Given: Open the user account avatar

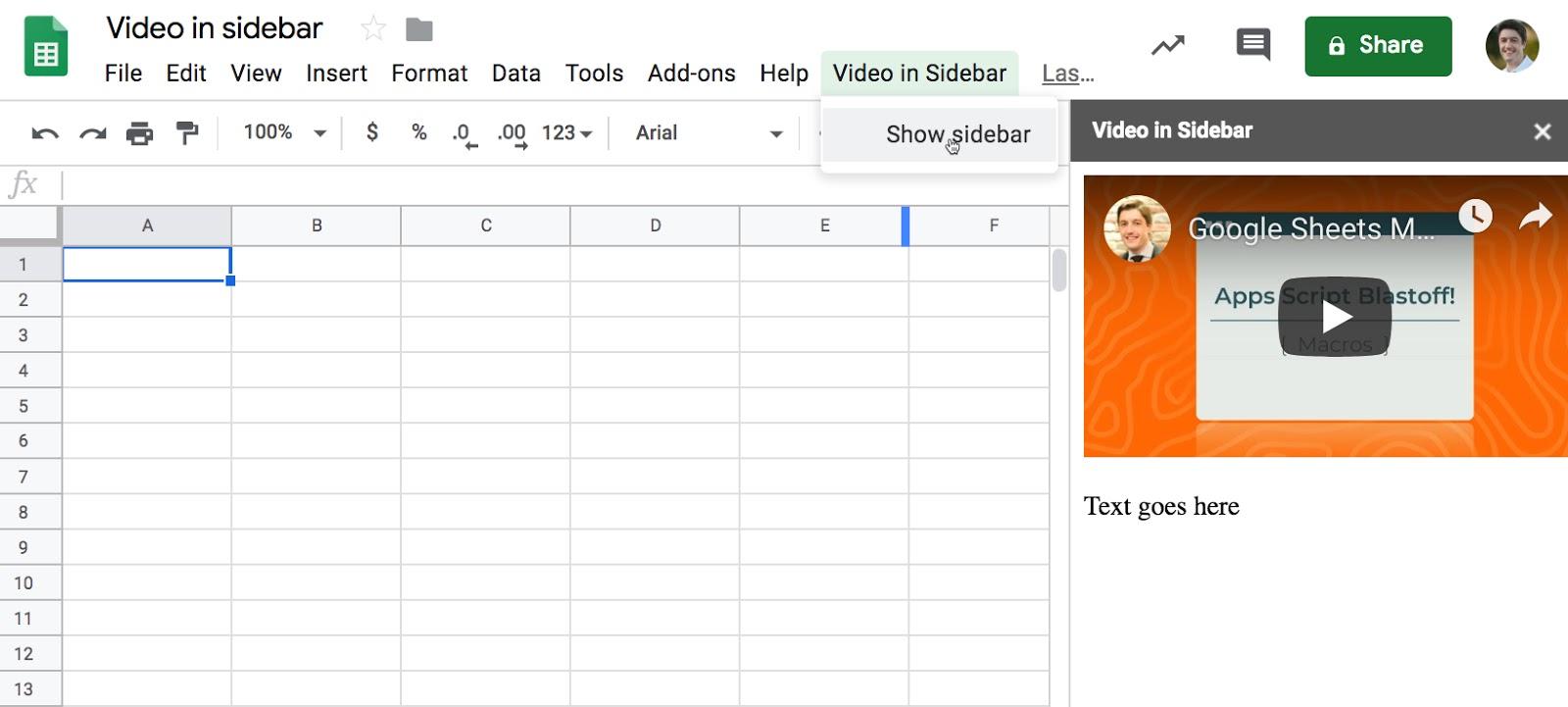Looking at the screenshot, I should coord(1512,45).
